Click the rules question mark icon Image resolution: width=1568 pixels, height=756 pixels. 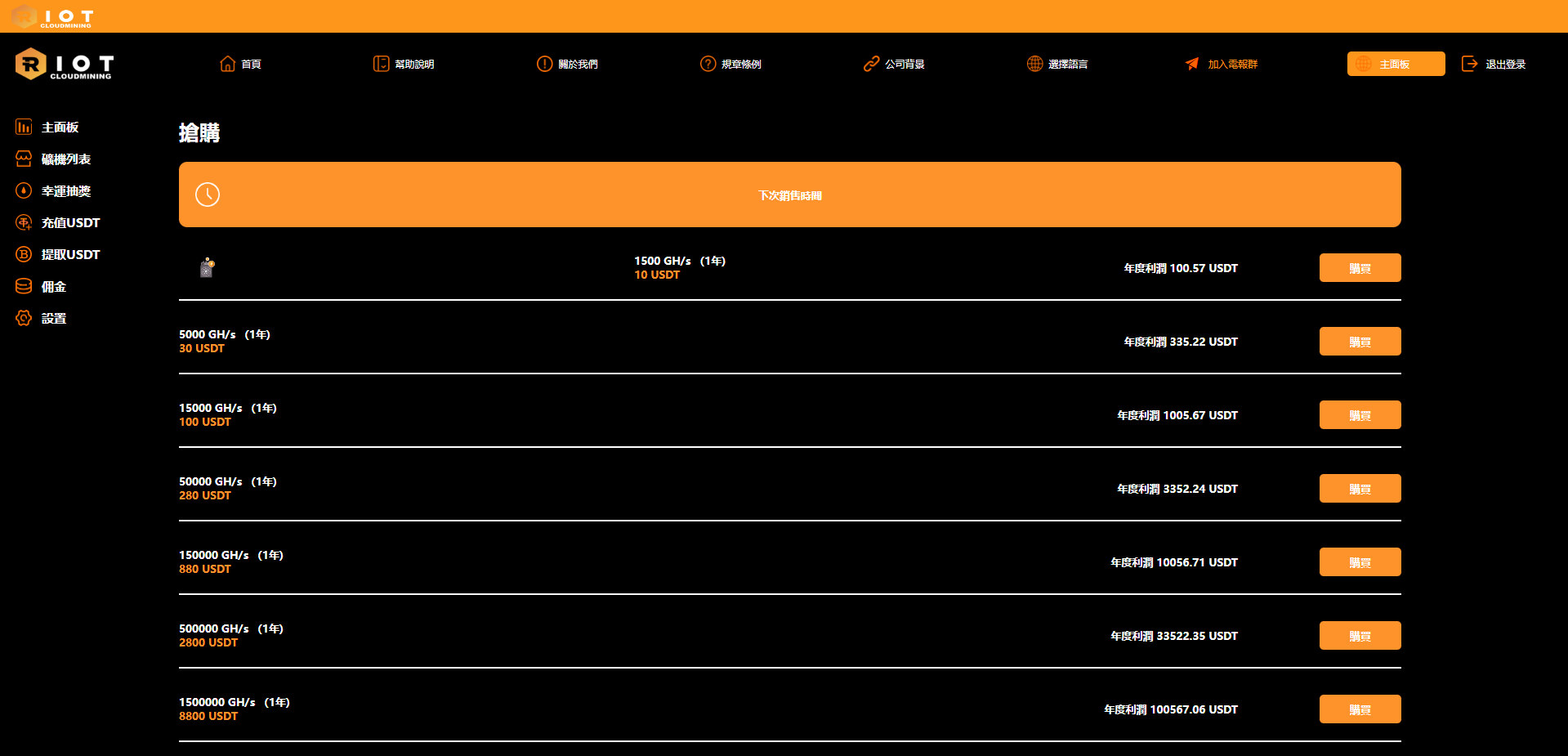[x=708, y=64]
